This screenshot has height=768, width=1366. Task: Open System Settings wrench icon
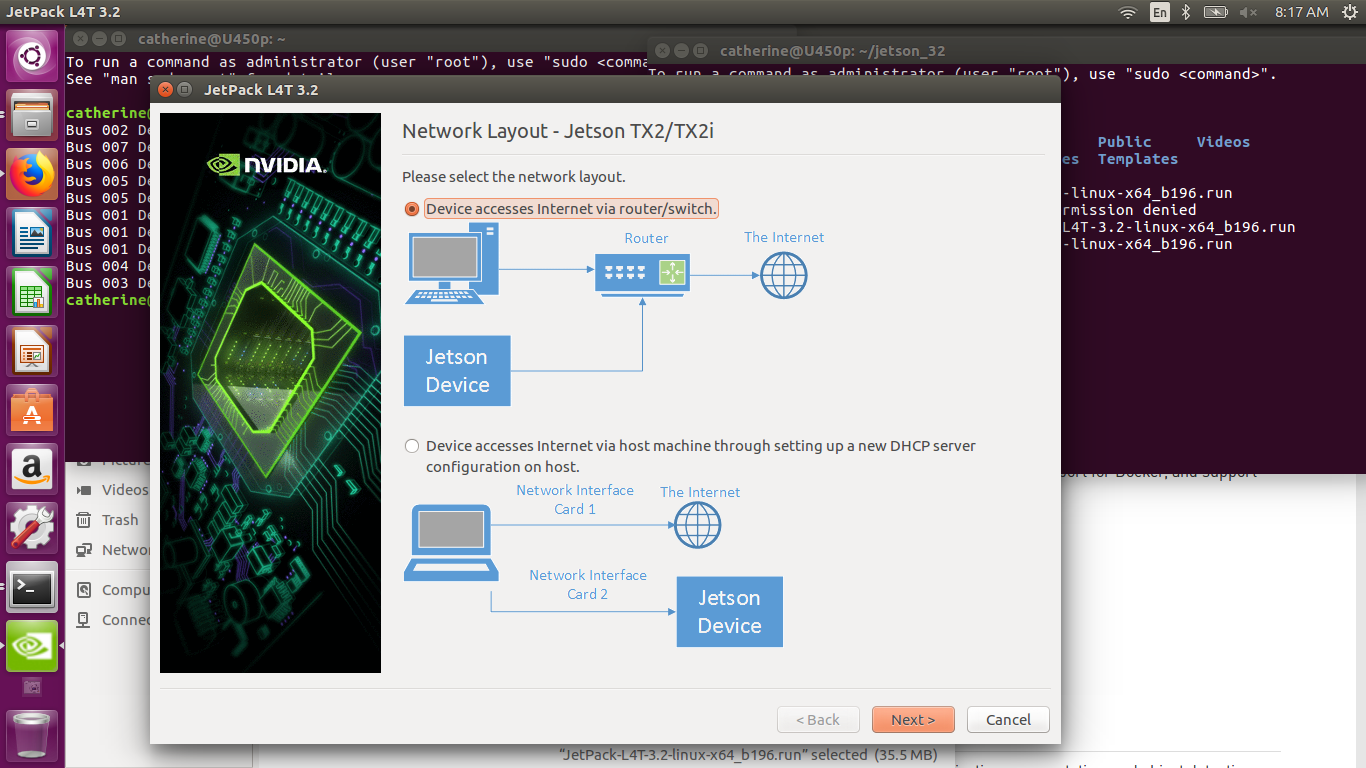pyautogui.click(x=32, y=528)
